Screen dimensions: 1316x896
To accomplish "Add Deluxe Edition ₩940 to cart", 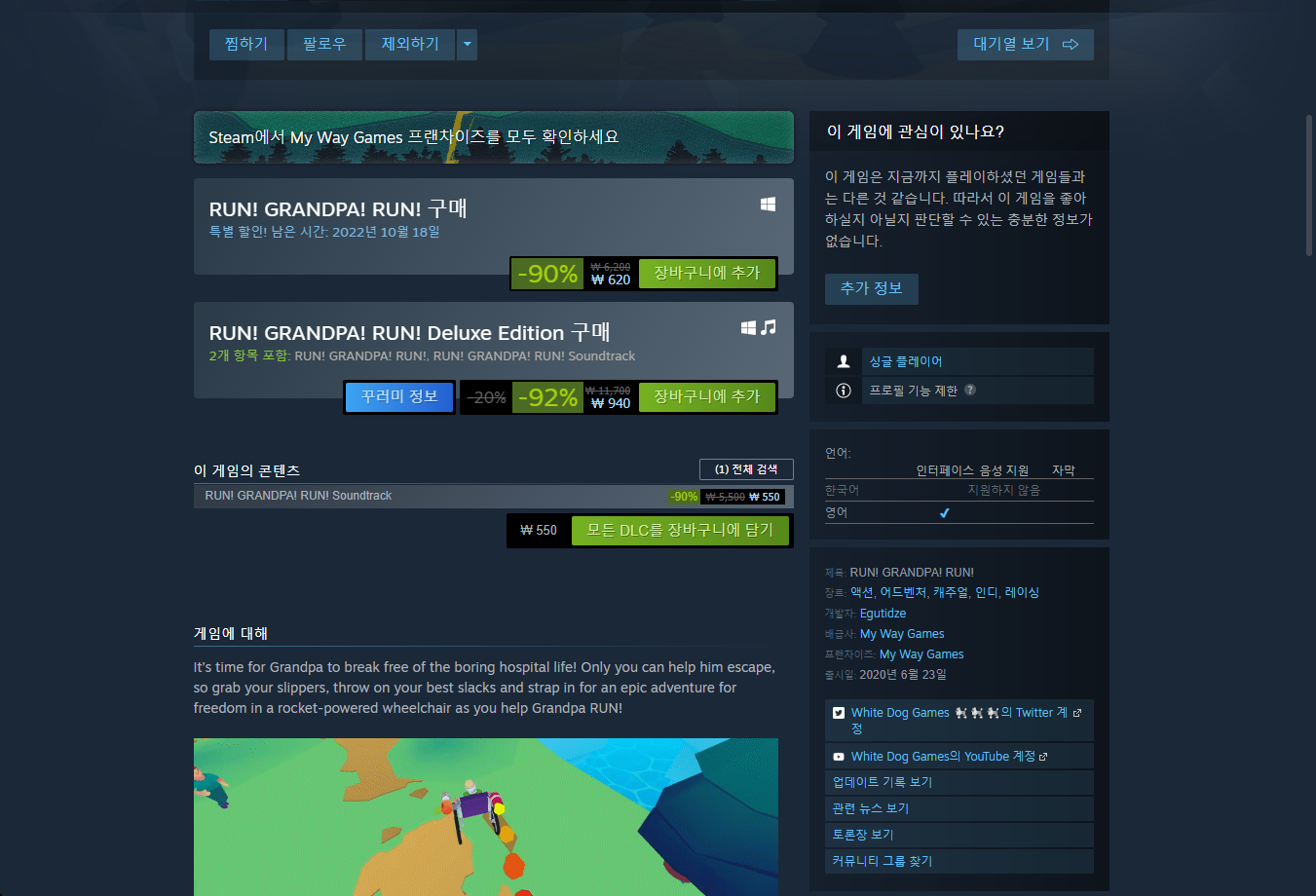I will pyautogui.click(x=707, y=396).
